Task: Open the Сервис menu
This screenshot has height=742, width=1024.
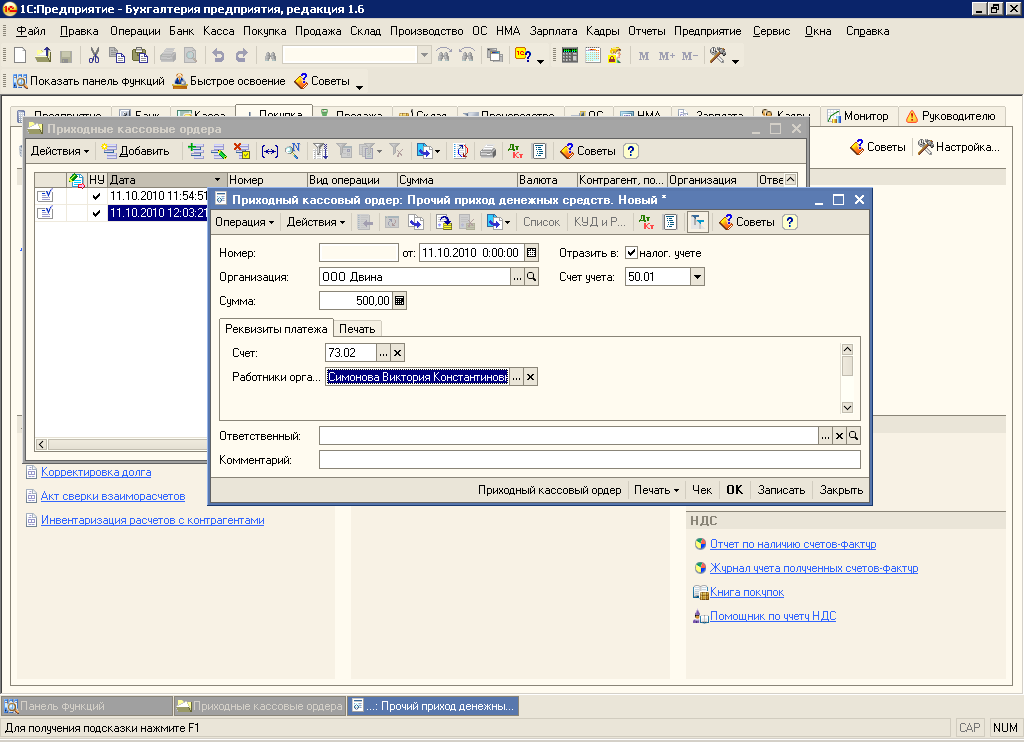Action: [x=771, y=31]
